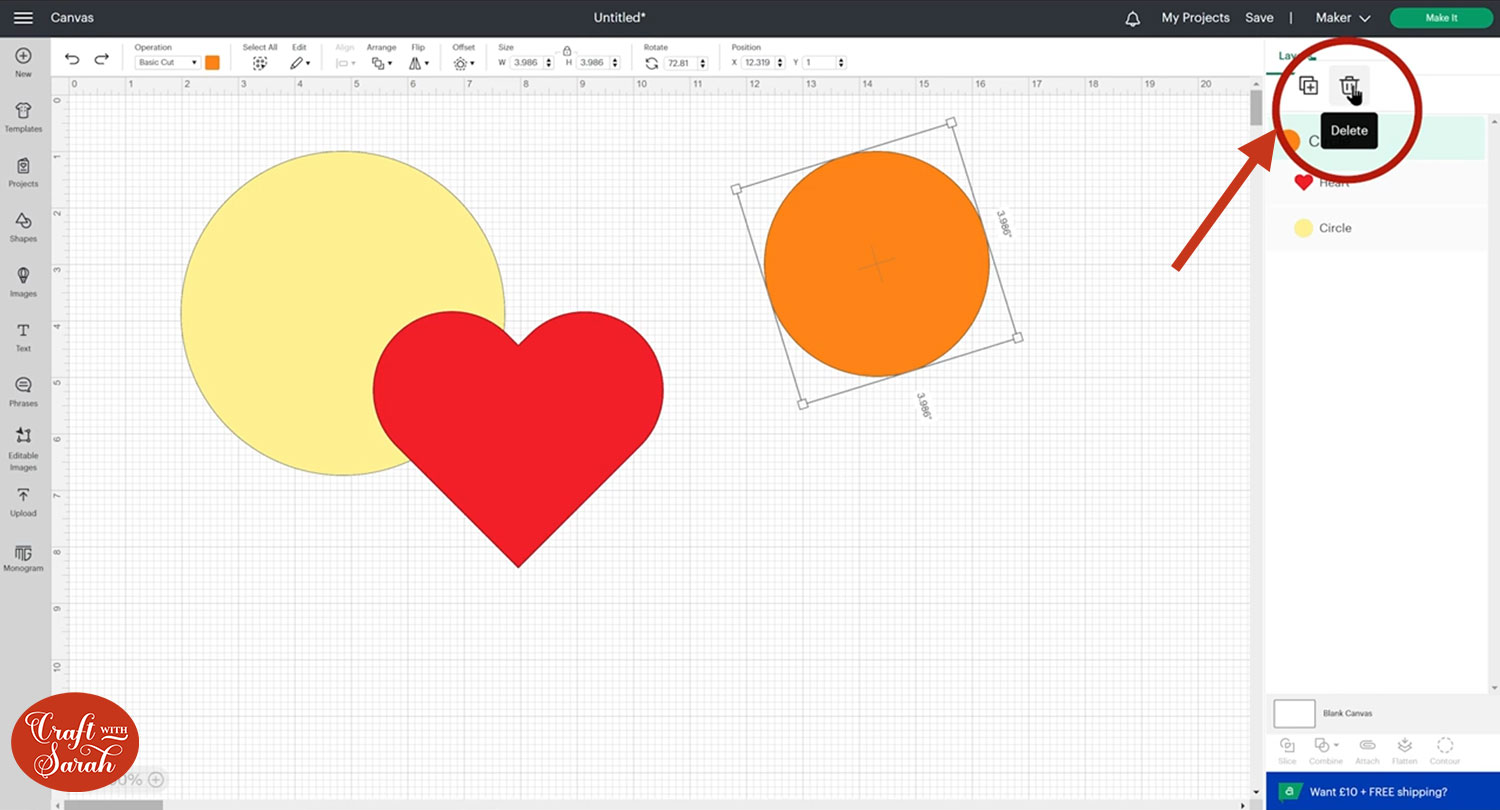
Task: Toggle the size aspect ratio lock
Action: click(x=567, y=50)
